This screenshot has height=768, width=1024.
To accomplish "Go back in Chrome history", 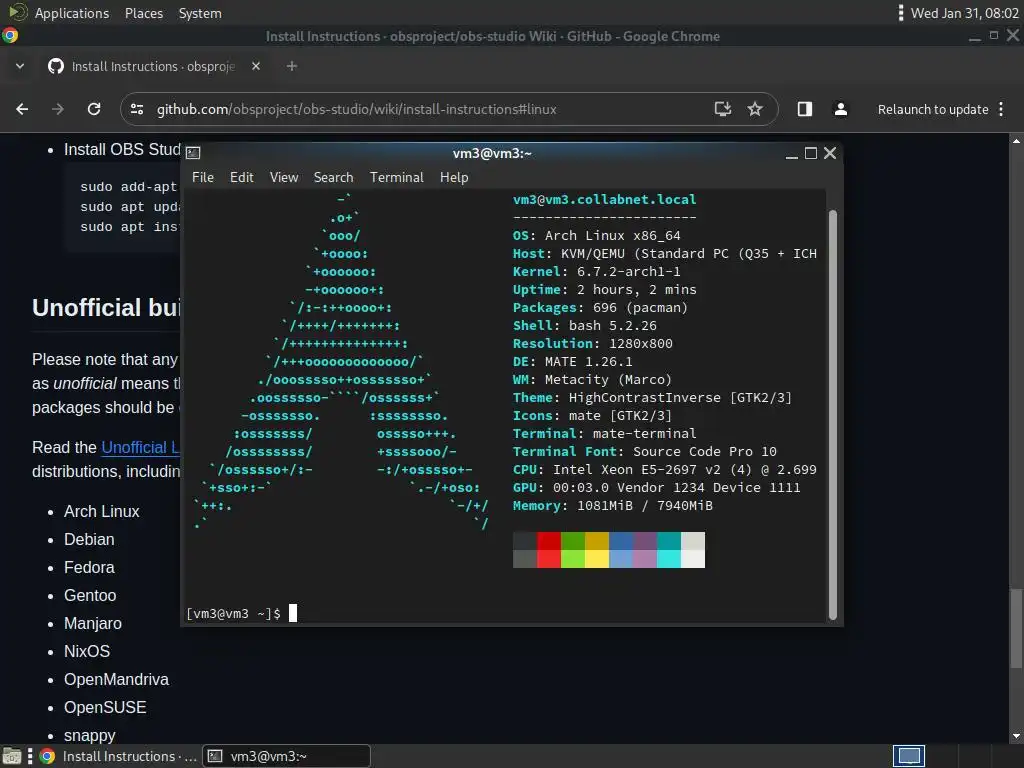I will pyautogui.click(x=22, y=109).
